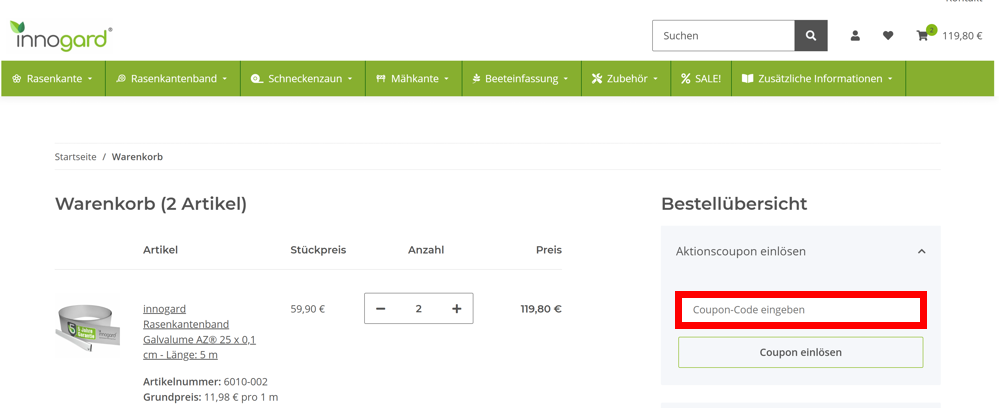Screen dimensions: 999x408
Task: Open the Mähkante menu
Action: (413, 79)
